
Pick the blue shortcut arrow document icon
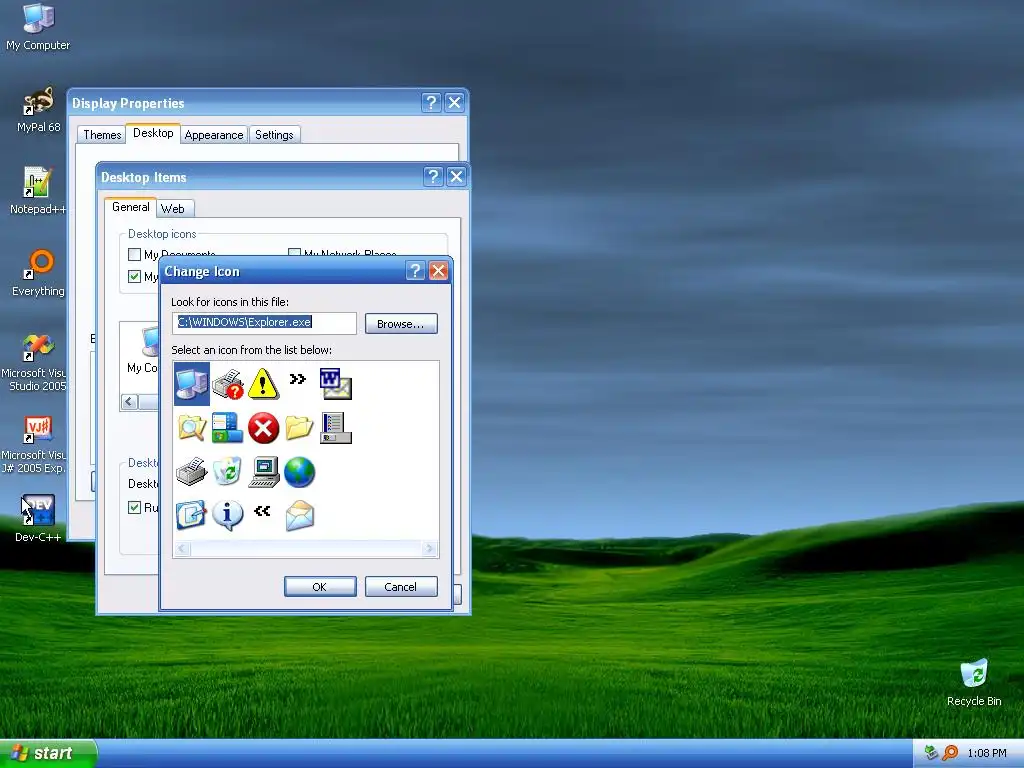click(191, 515)
